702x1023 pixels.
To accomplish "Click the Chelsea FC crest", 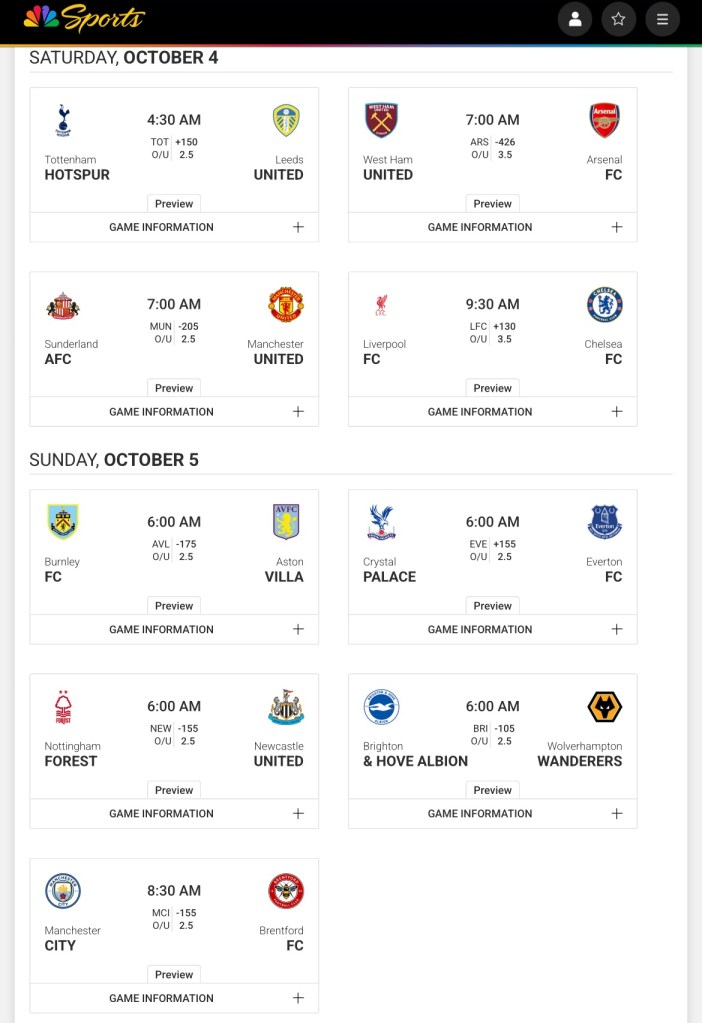I will click(x=604, y=305).
